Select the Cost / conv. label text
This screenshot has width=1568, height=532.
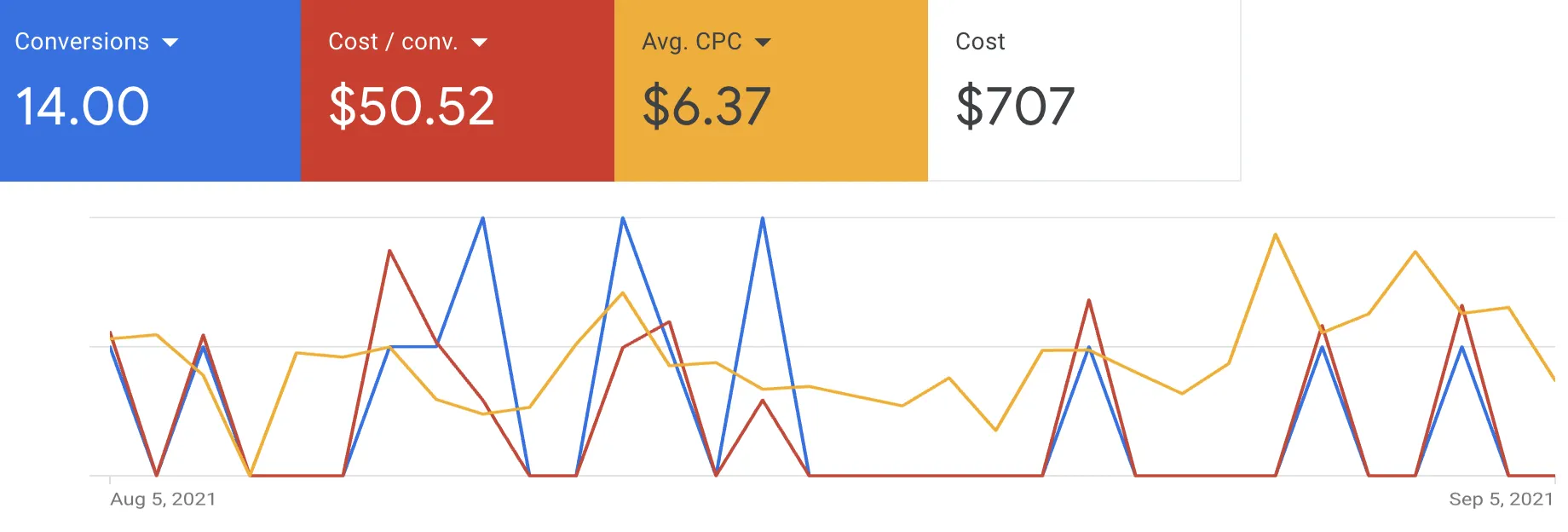[393, 42]
